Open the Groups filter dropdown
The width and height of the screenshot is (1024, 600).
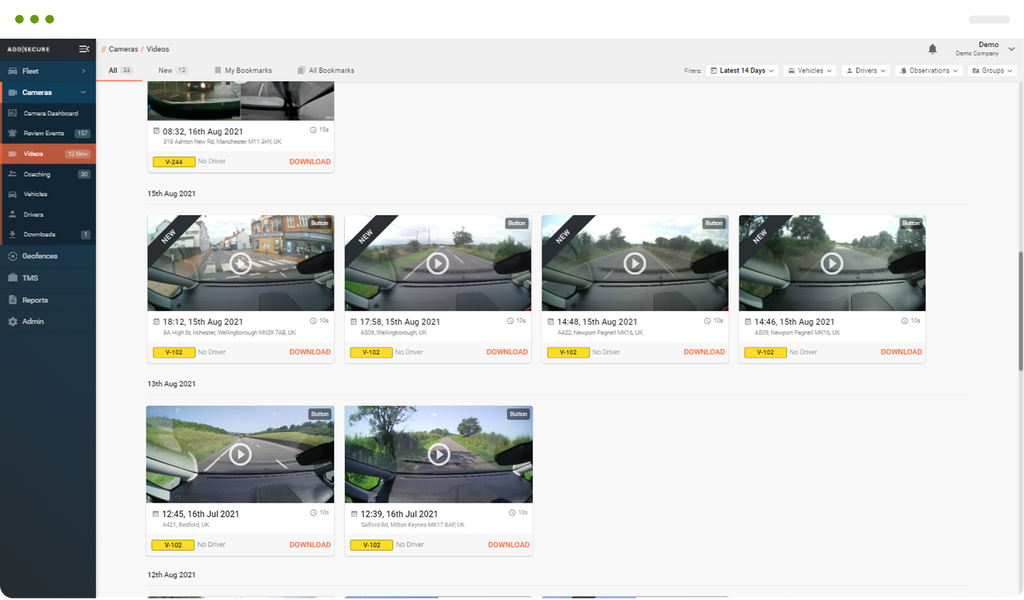[x=992, y=71]
